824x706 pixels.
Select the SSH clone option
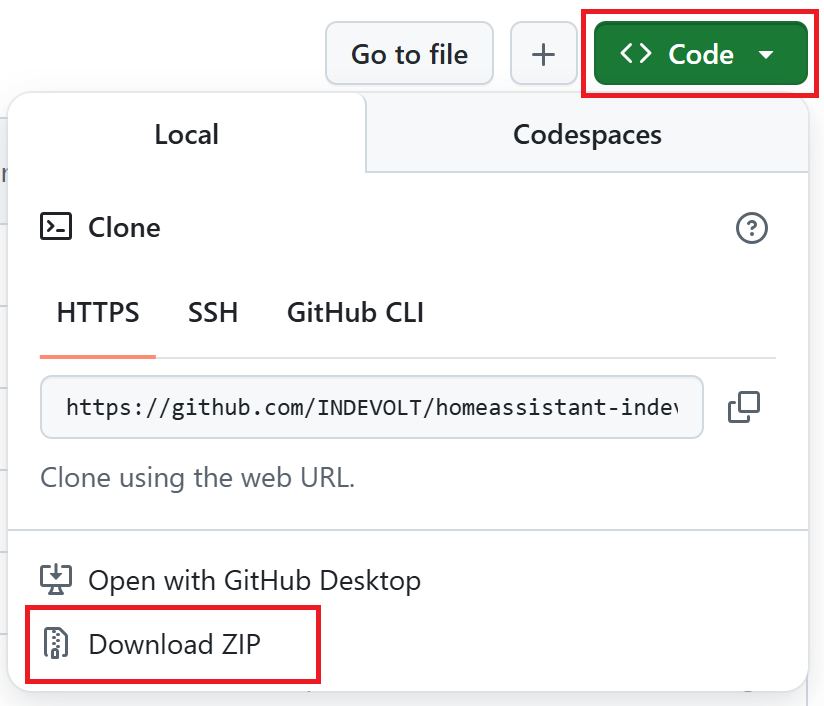(213, 313)
